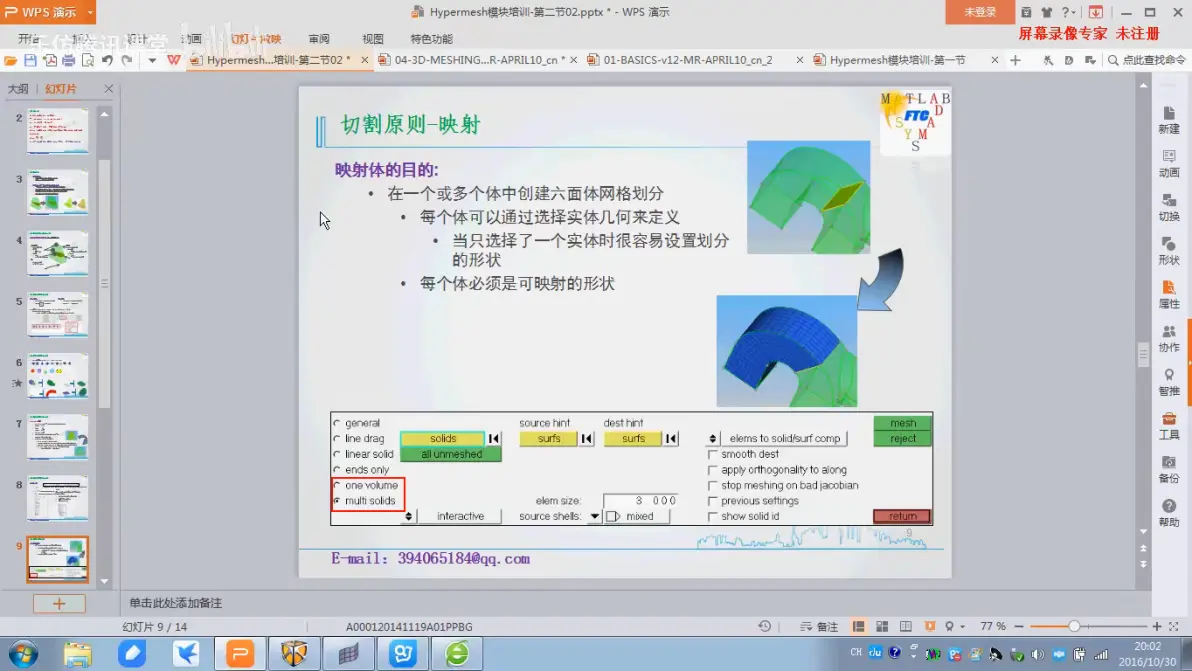Open the 开始 ribbon tab
This screenshot has height=671, width=1192.
tap(29, 39)
